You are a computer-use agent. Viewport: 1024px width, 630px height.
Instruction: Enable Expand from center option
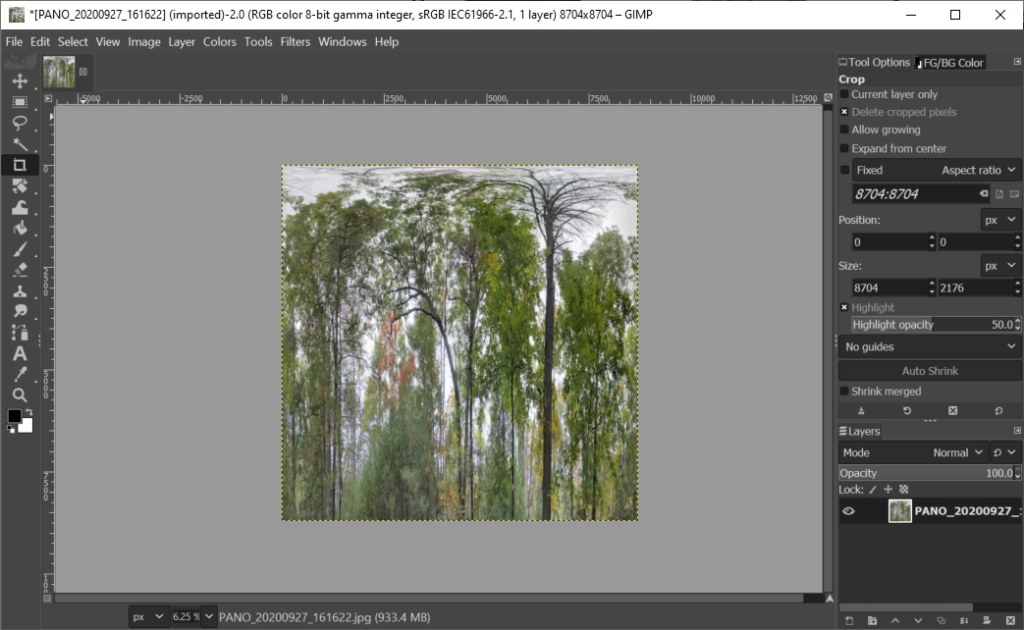coord(845,149)
